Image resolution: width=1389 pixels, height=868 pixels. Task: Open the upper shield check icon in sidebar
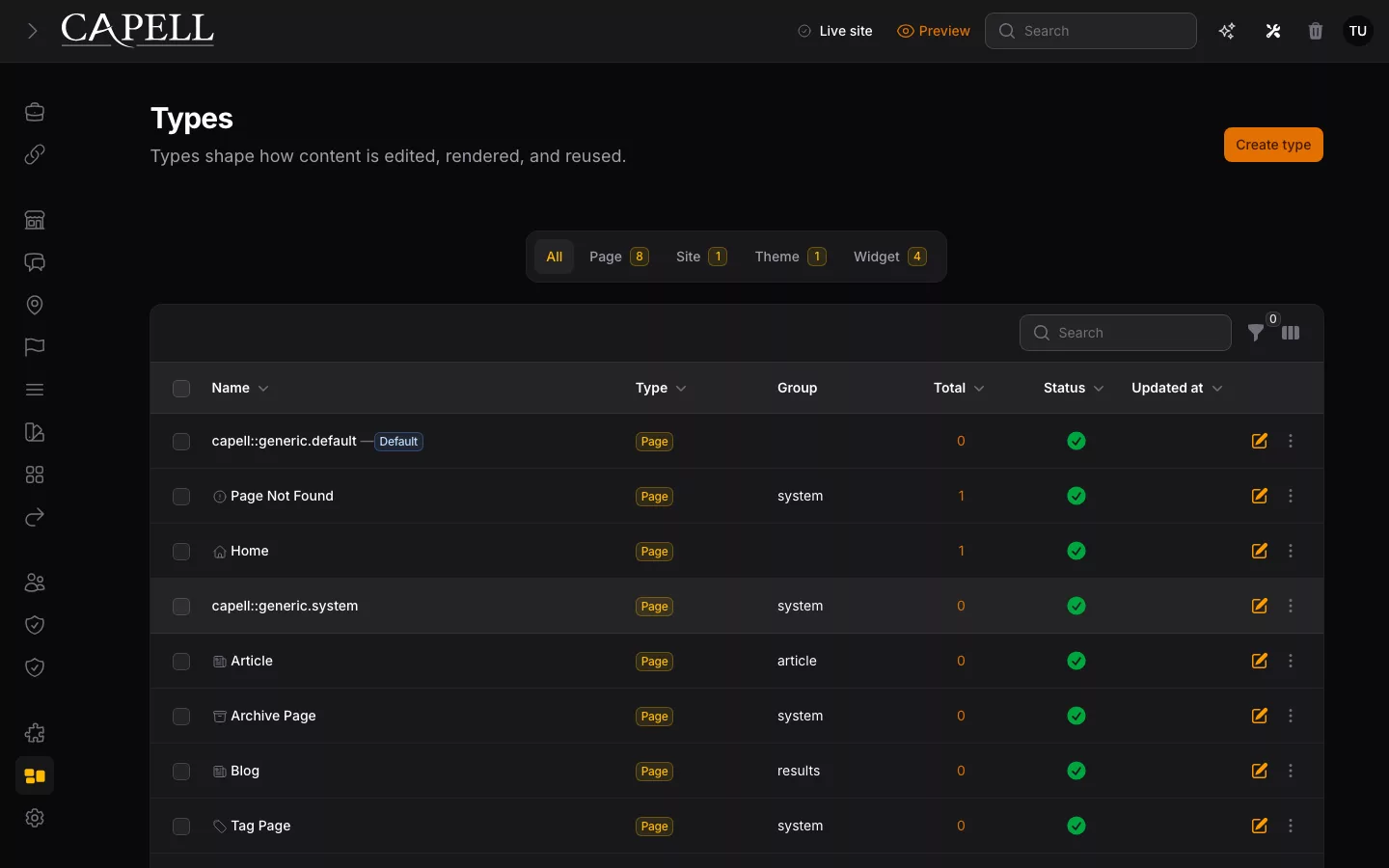(35, 625)
